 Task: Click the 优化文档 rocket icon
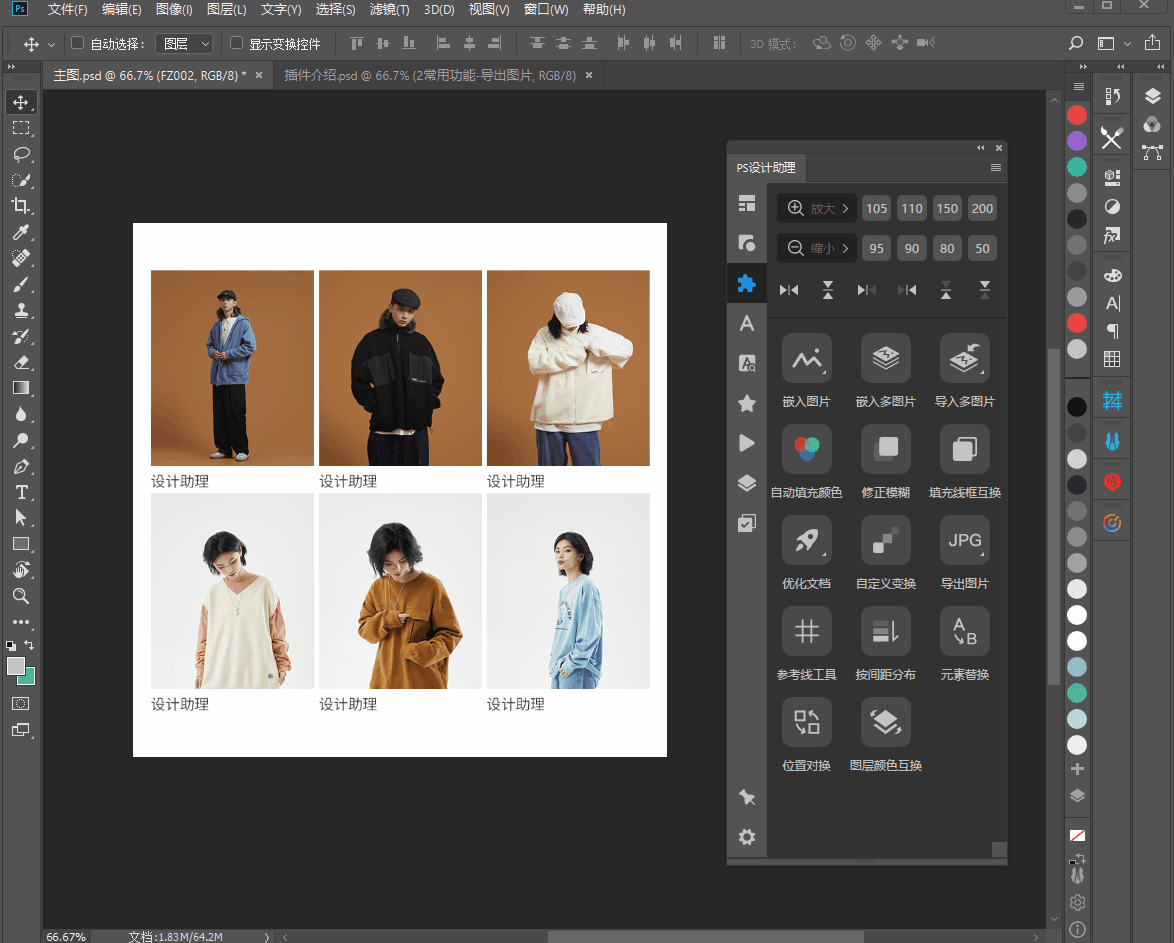tap(806, 540)
